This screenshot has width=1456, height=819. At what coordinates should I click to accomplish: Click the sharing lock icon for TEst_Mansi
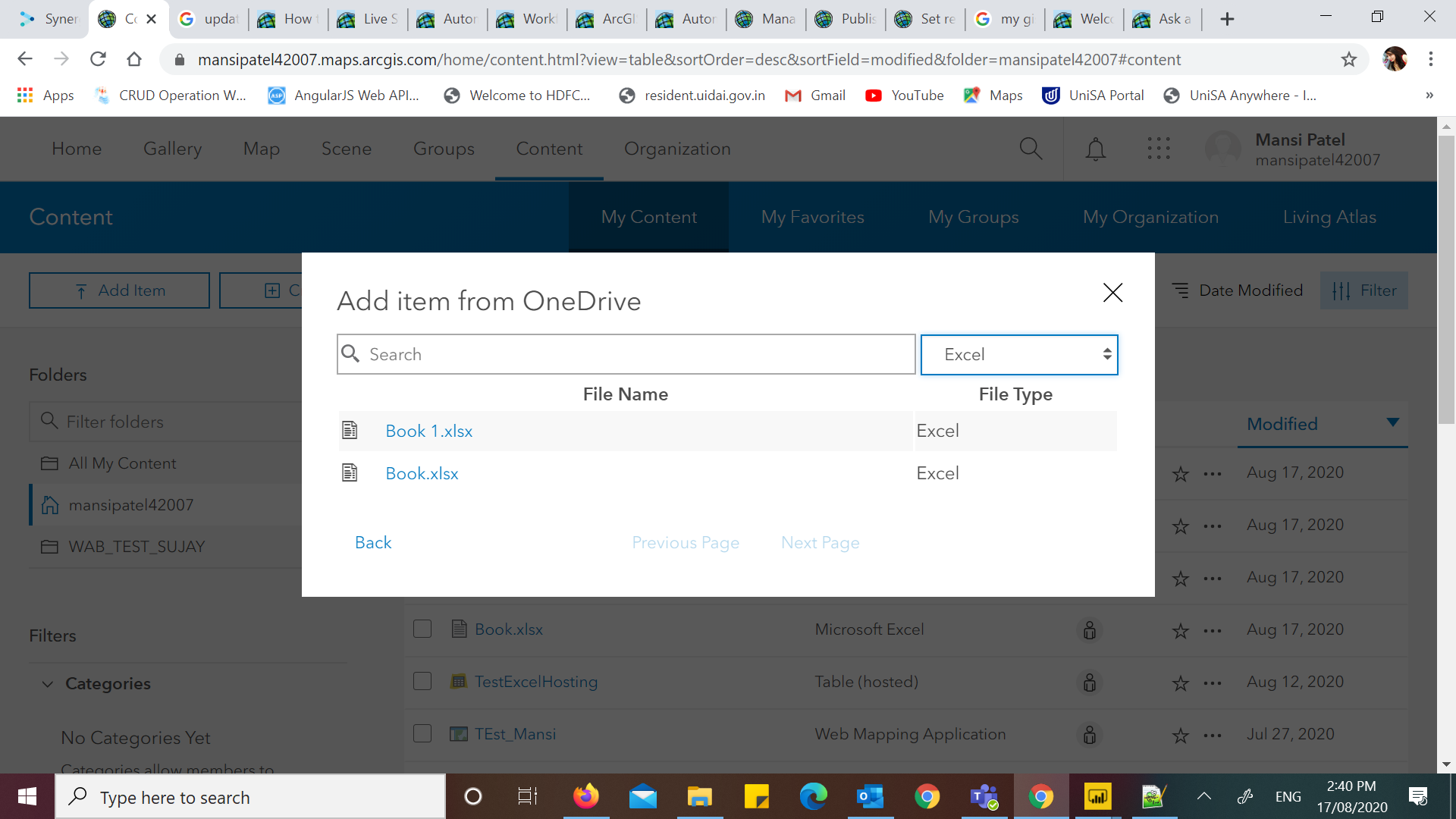pos(1089,735)
